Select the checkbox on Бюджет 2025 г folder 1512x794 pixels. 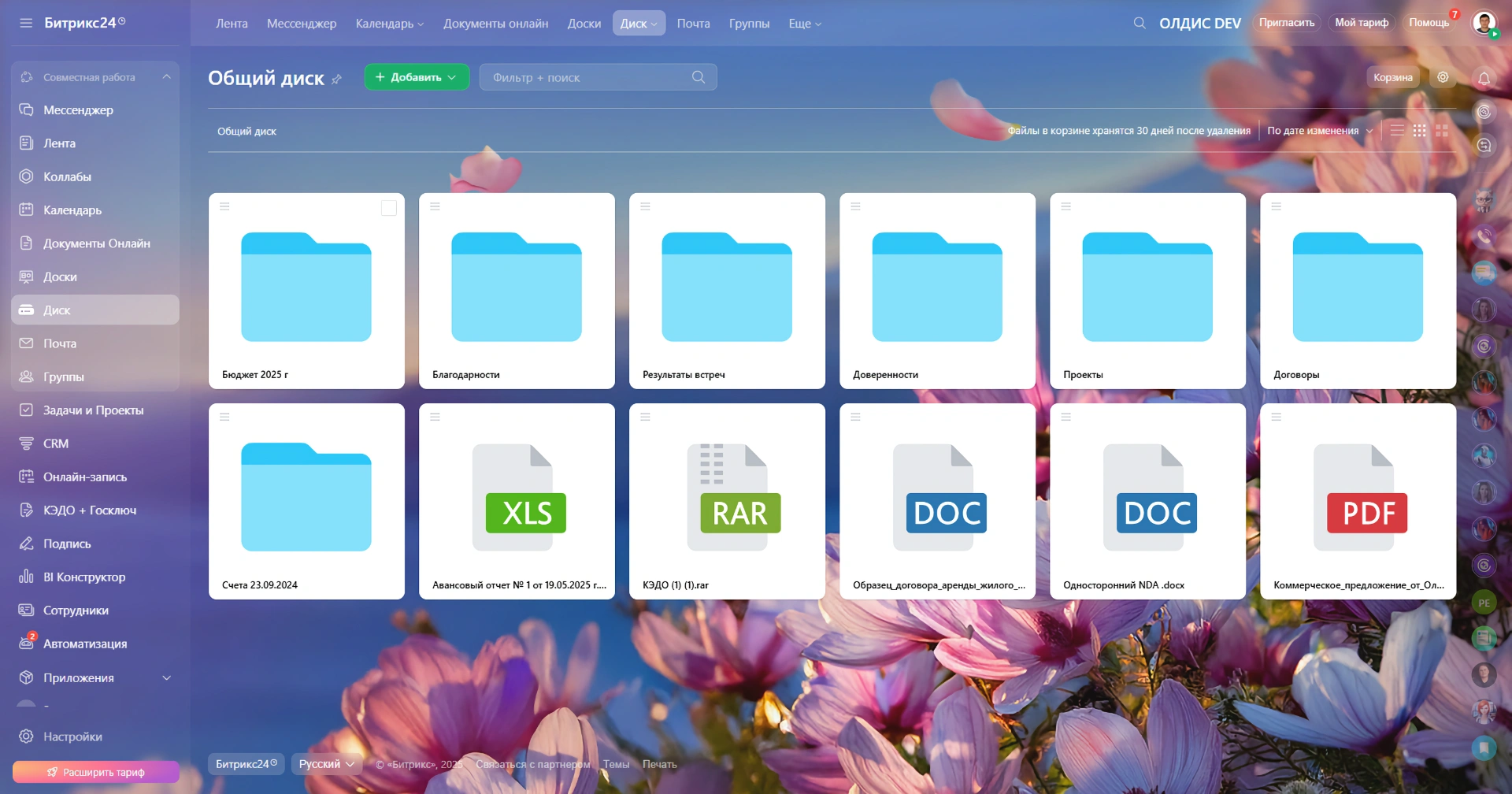click(388, 208)
